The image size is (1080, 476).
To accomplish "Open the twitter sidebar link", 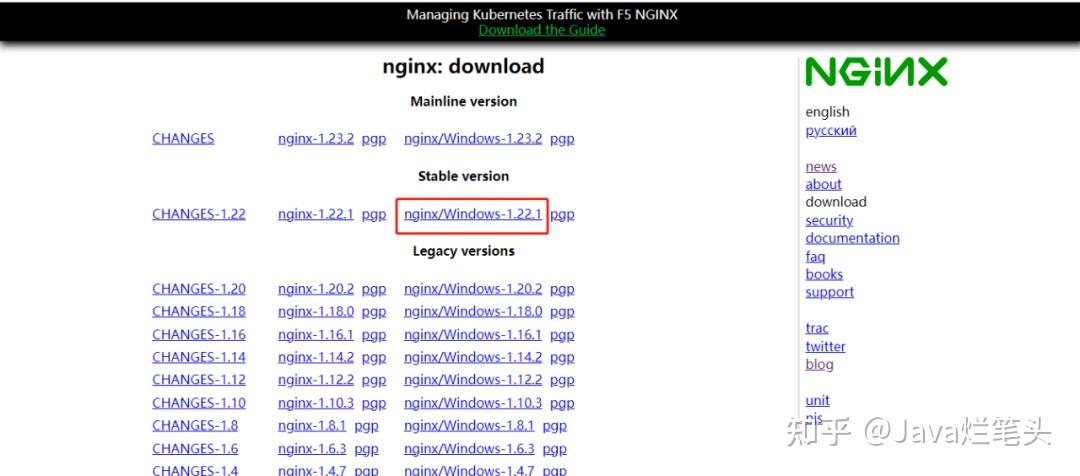I will 825,346.
